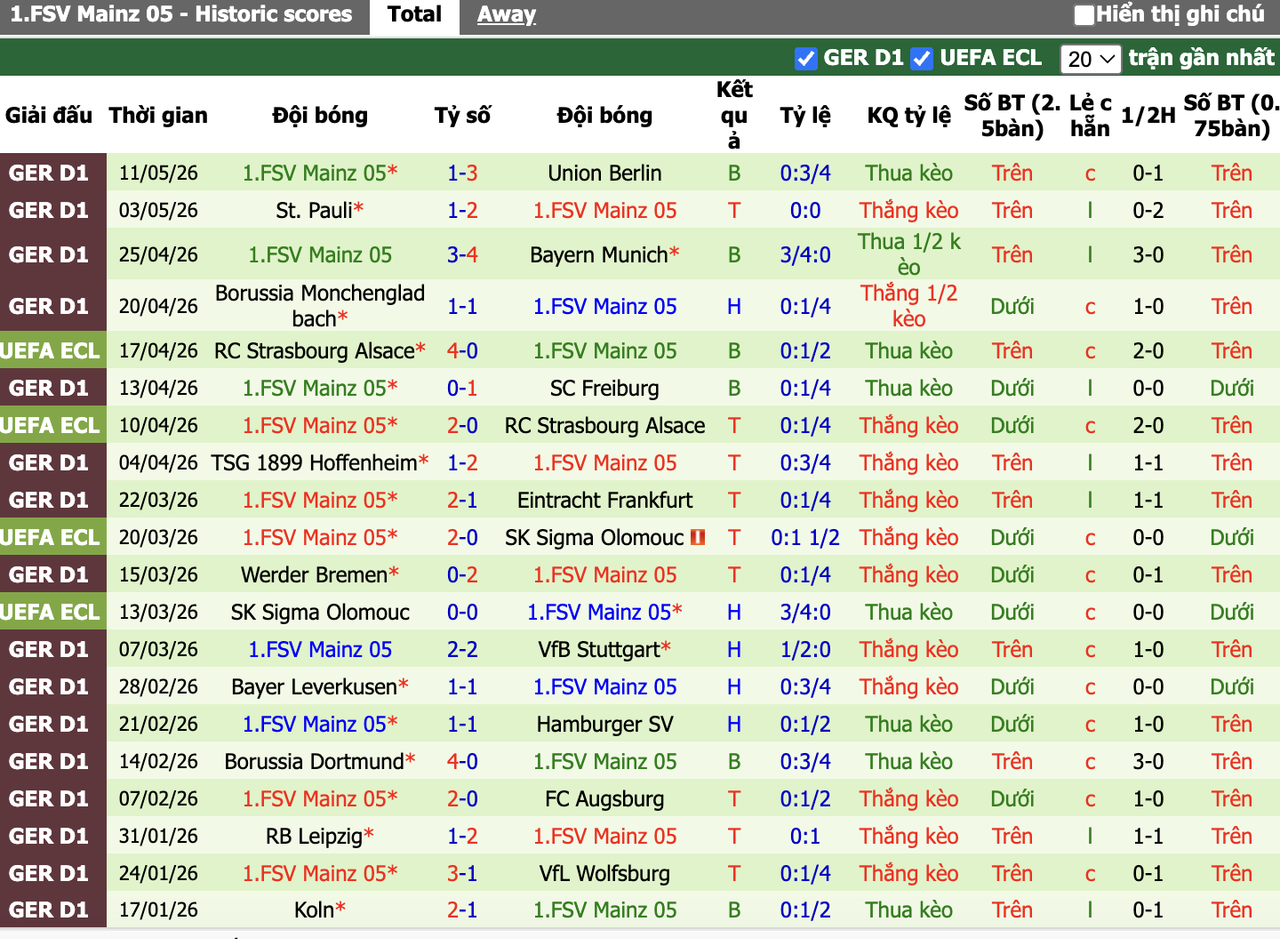Click the 0:0 odds in St. Pauli row
This screenshot has width=1280, height=939.
pyautogui.click(x=805, y=211)
